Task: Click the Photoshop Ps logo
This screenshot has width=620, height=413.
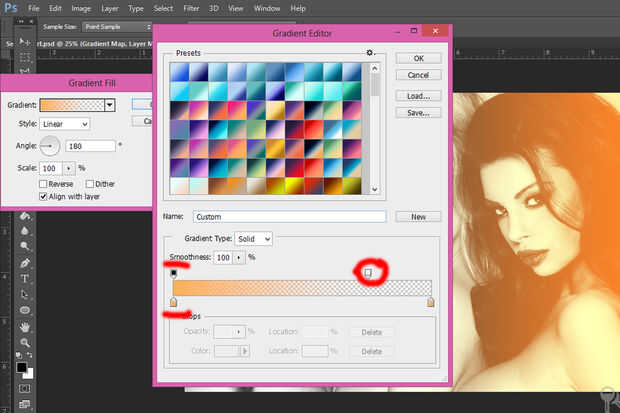Action: [11, 8]
